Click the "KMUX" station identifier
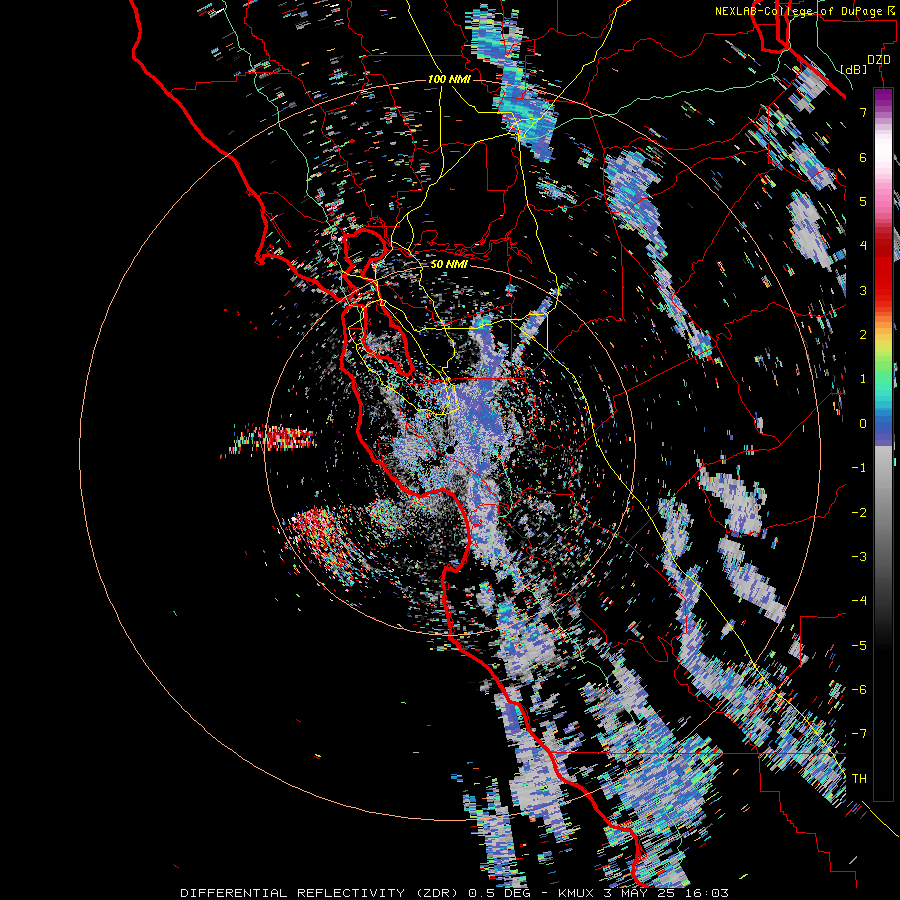Screen dimensions: 900x900 click(576, 893)
